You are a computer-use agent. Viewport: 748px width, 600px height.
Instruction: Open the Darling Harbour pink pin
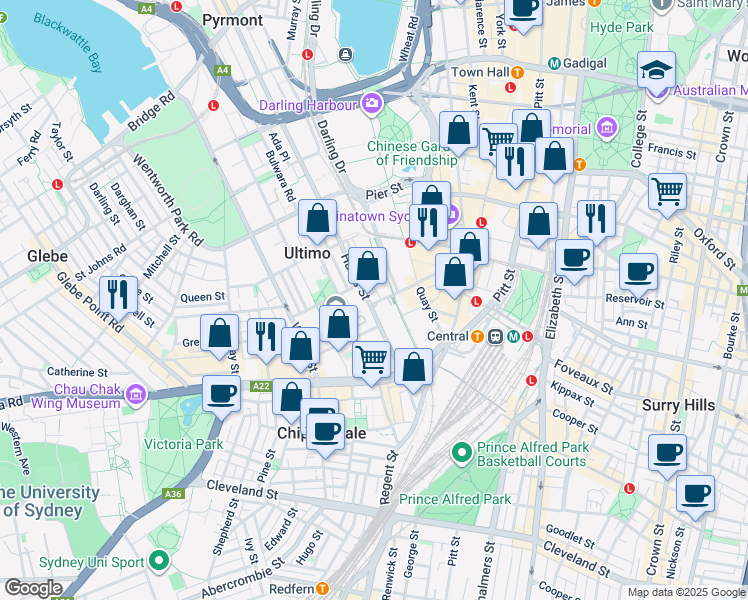tap(372, 103)
